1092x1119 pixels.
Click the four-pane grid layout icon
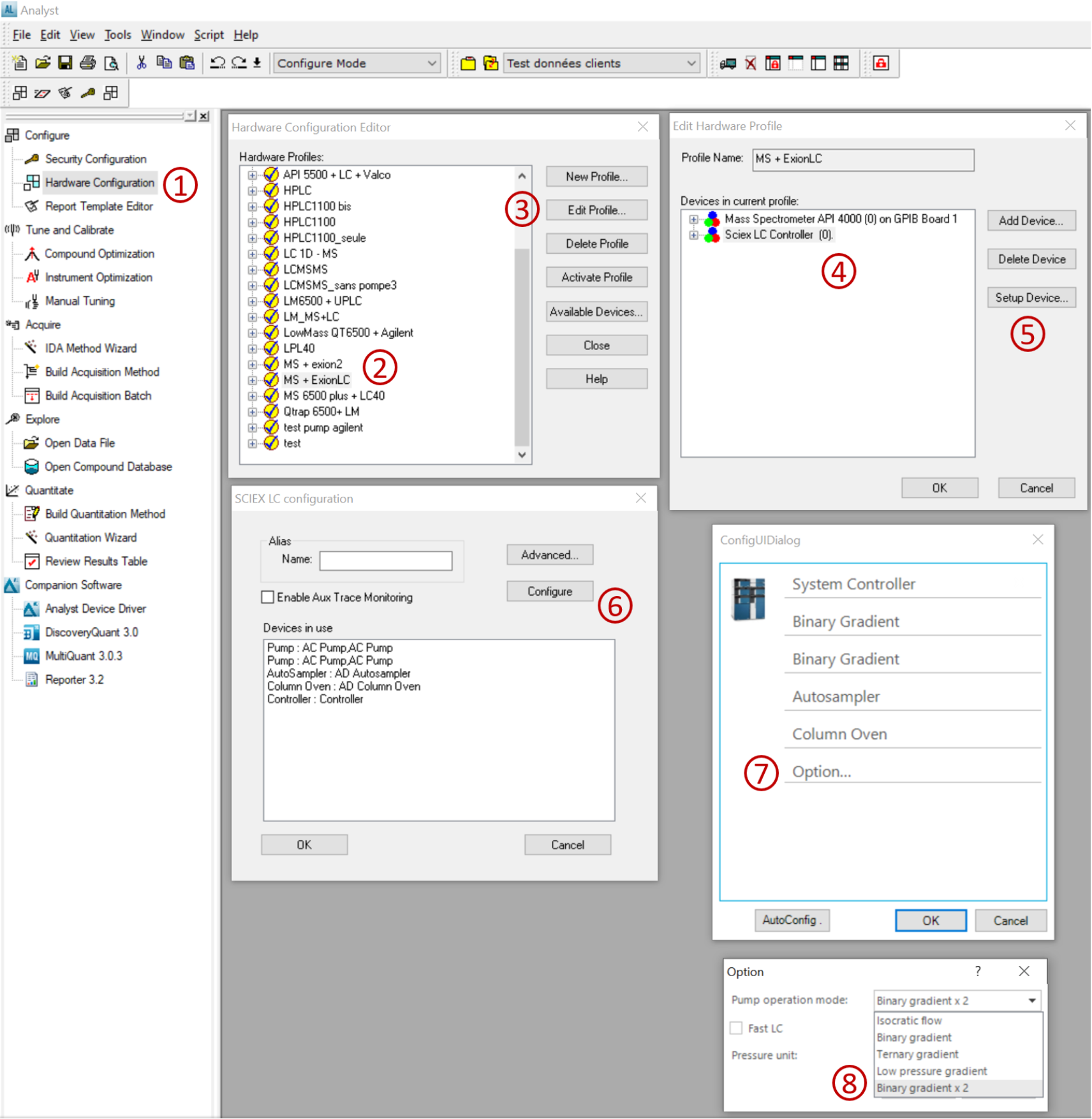click(841, 63)
